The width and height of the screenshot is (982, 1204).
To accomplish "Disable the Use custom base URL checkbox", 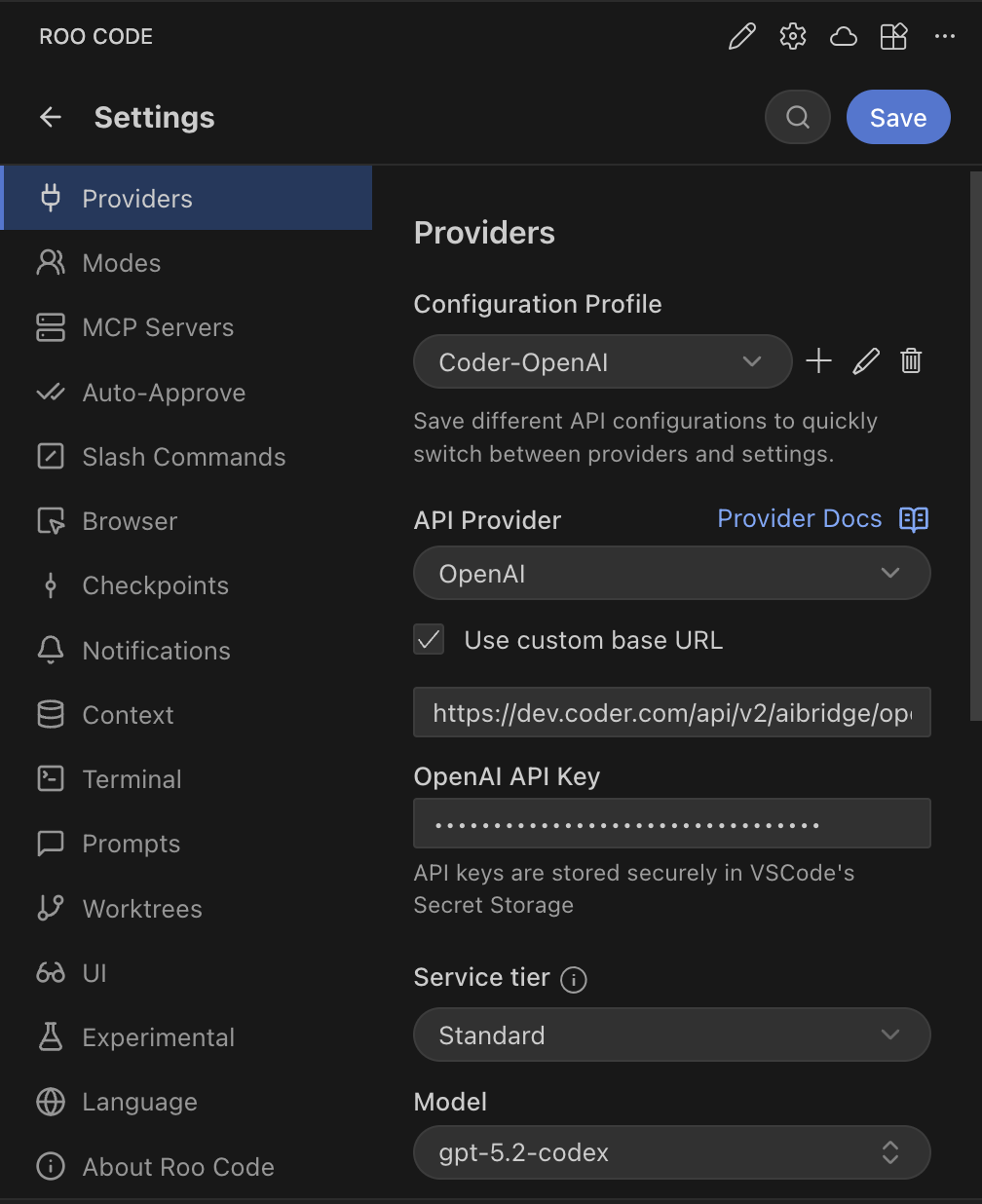I will click(429, 639).
